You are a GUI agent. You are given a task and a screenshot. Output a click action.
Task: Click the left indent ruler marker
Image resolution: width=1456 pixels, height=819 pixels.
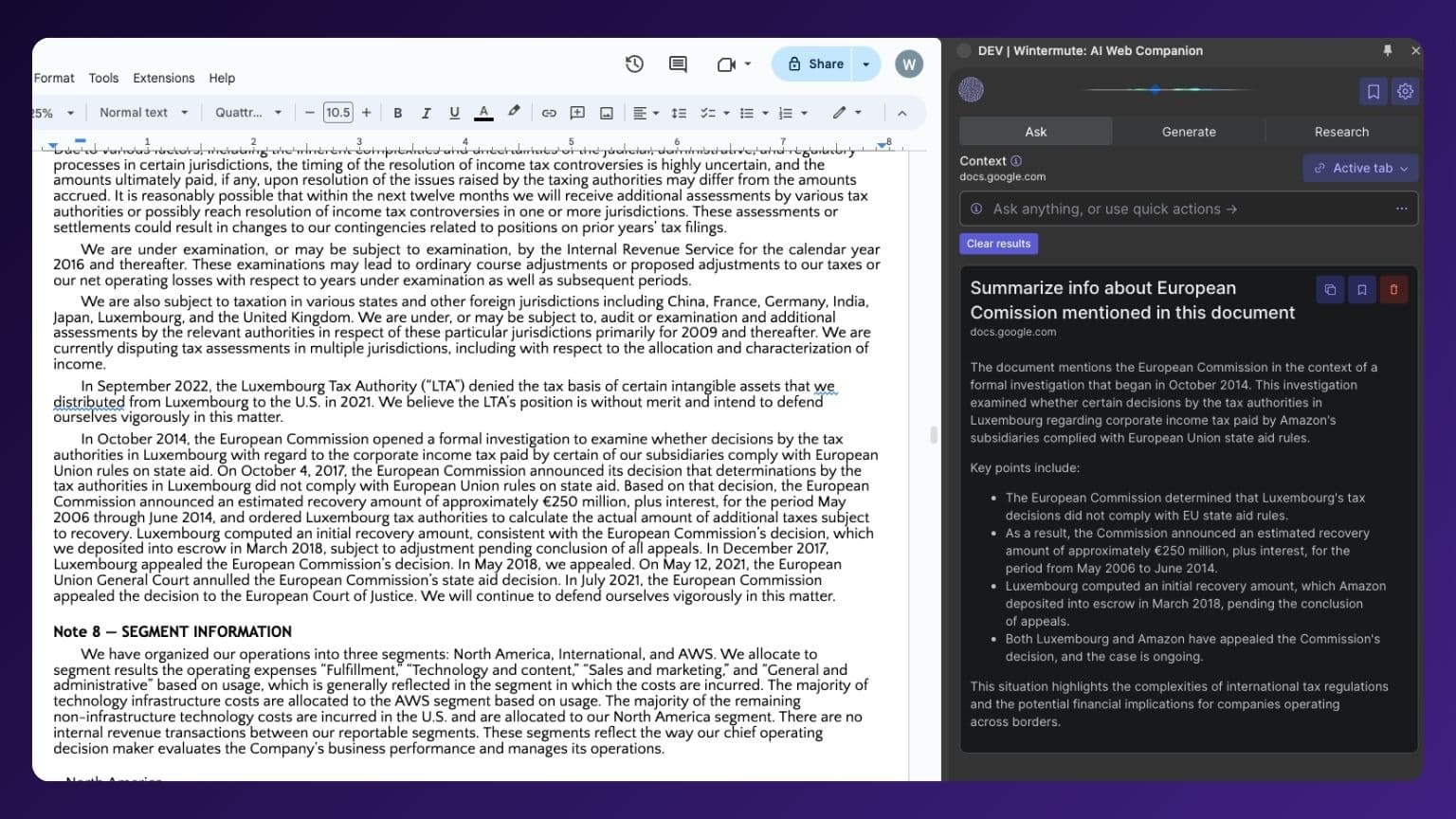[x=53, y=145]
